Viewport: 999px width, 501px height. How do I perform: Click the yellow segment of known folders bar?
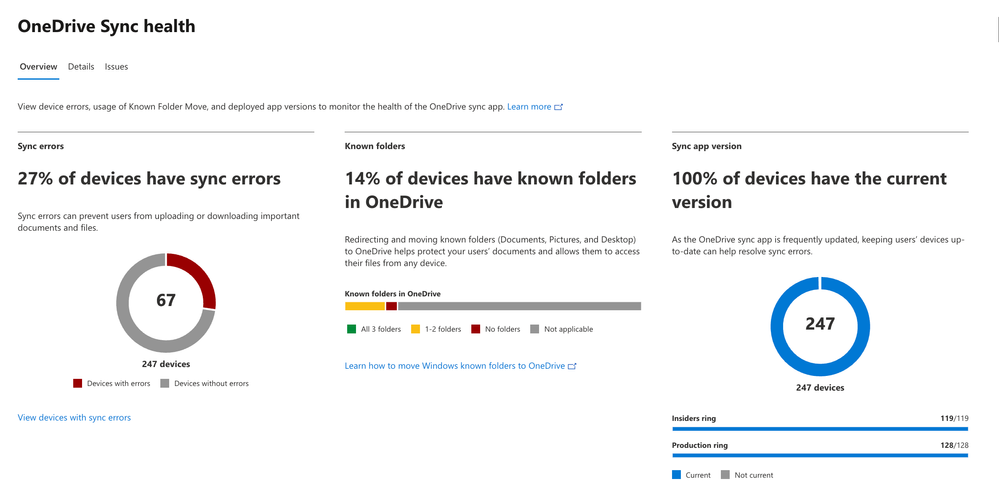(x=364, y=307)
